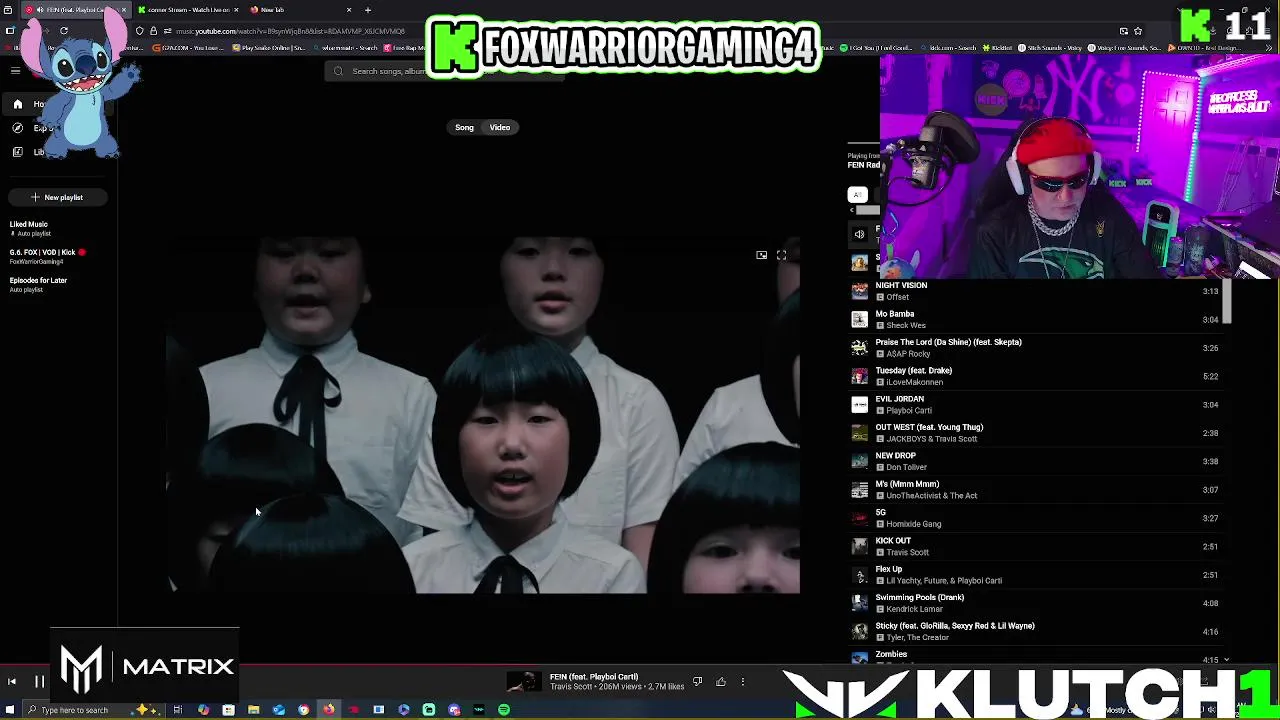Open the Offset artist link
1280x720 pixels.
click(x=897, y=297)
